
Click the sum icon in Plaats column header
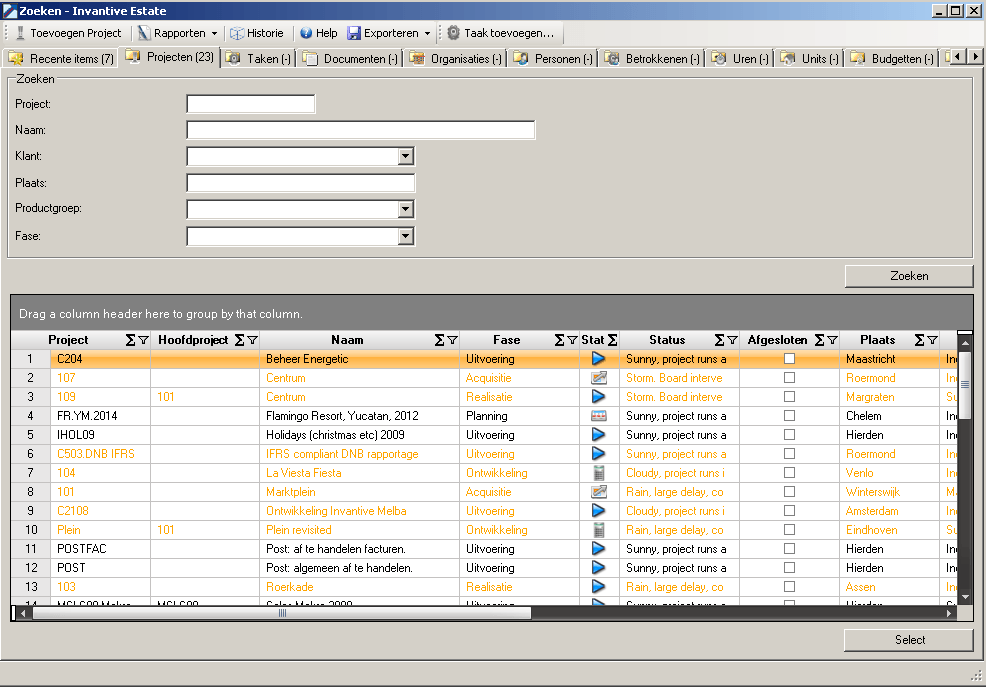click(919, 340)
